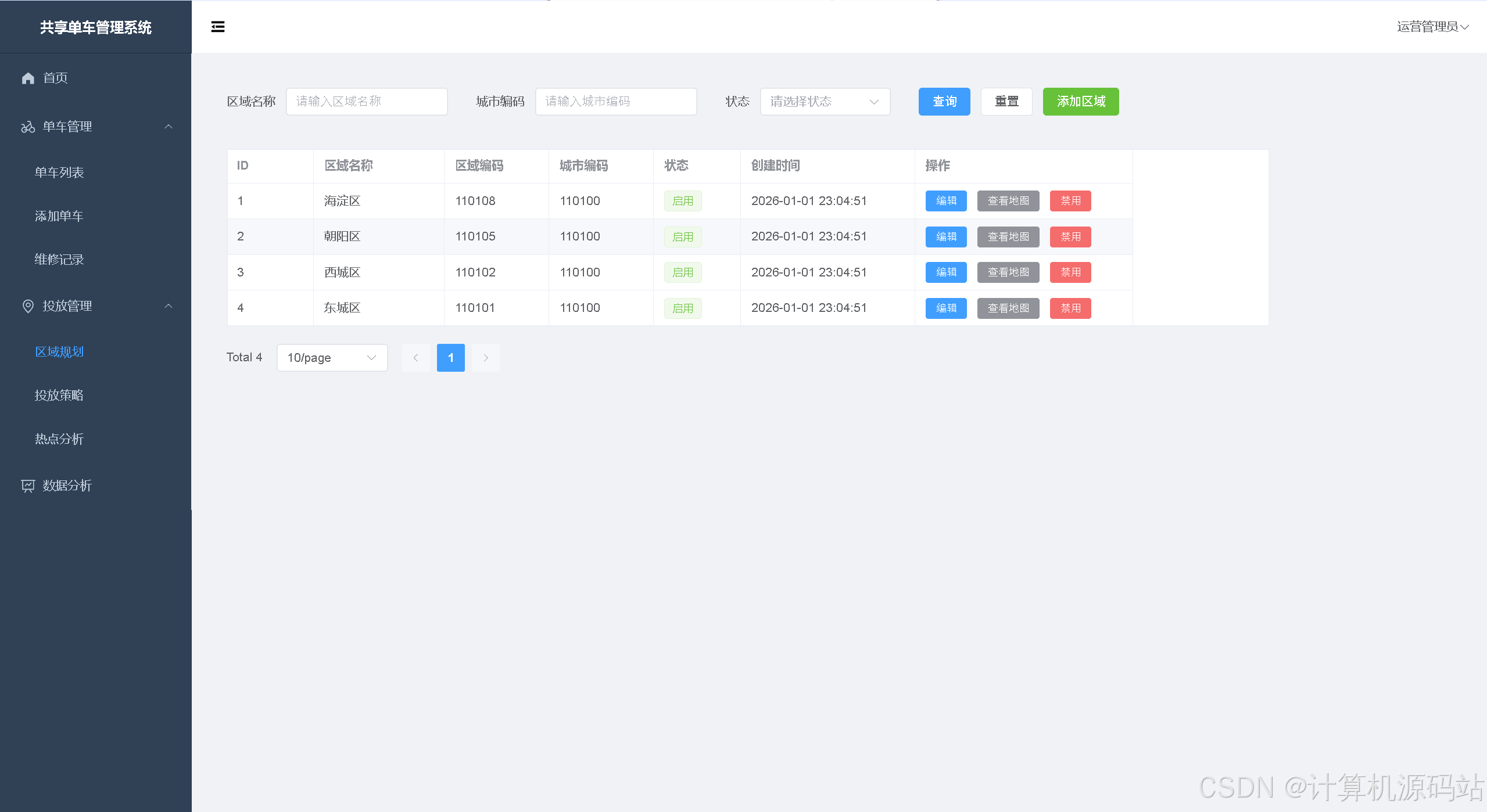
Task: Click the green 添加区域 button
Action: [x=1080, y=102]
